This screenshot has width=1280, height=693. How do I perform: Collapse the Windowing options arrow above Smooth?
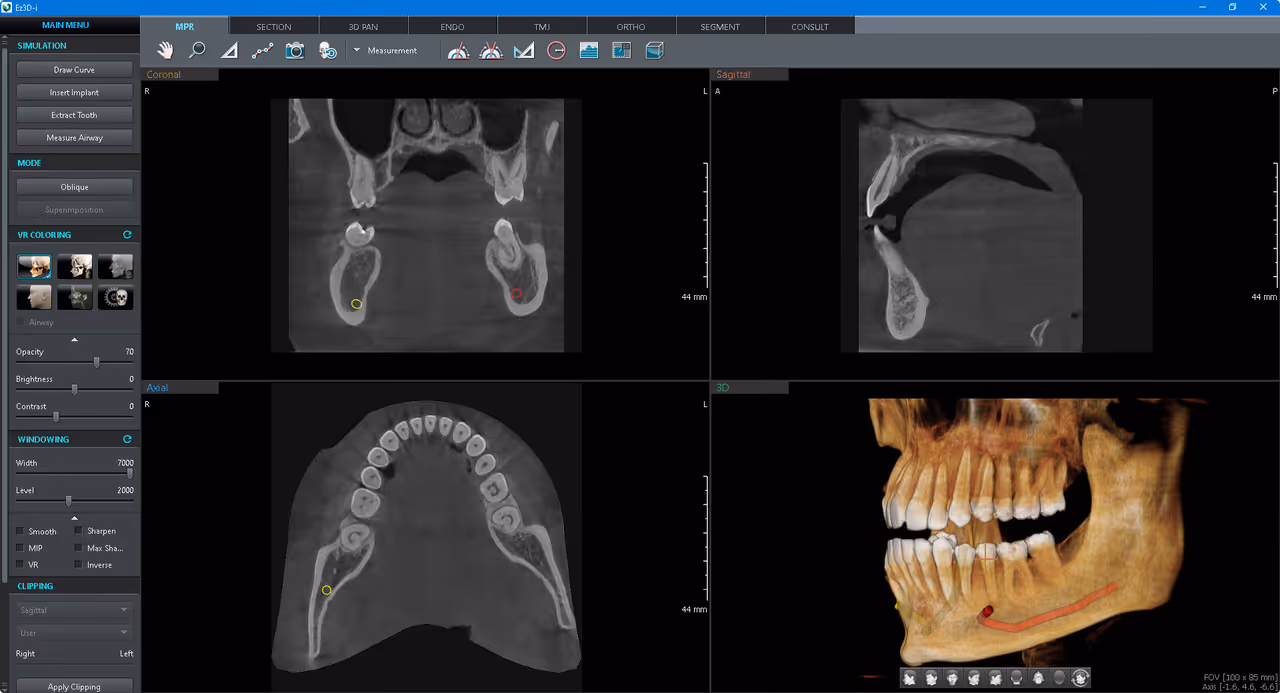point(74,517)
